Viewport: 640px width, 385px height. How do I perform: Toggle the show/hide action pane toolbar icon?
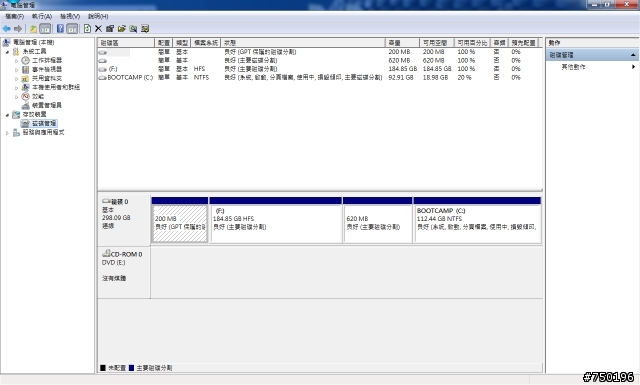tap(72, 29)
